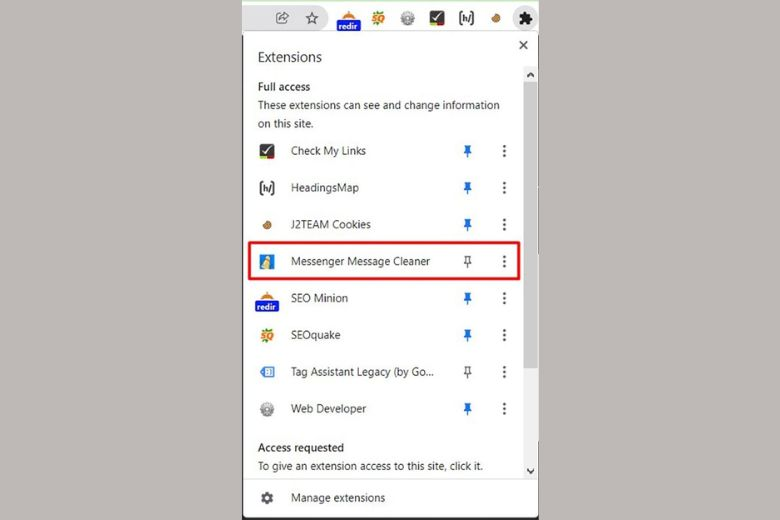This screenshot has width=780, height=520.
Task: Select the SEO Minion extension entry
Action: coord(319,298)
